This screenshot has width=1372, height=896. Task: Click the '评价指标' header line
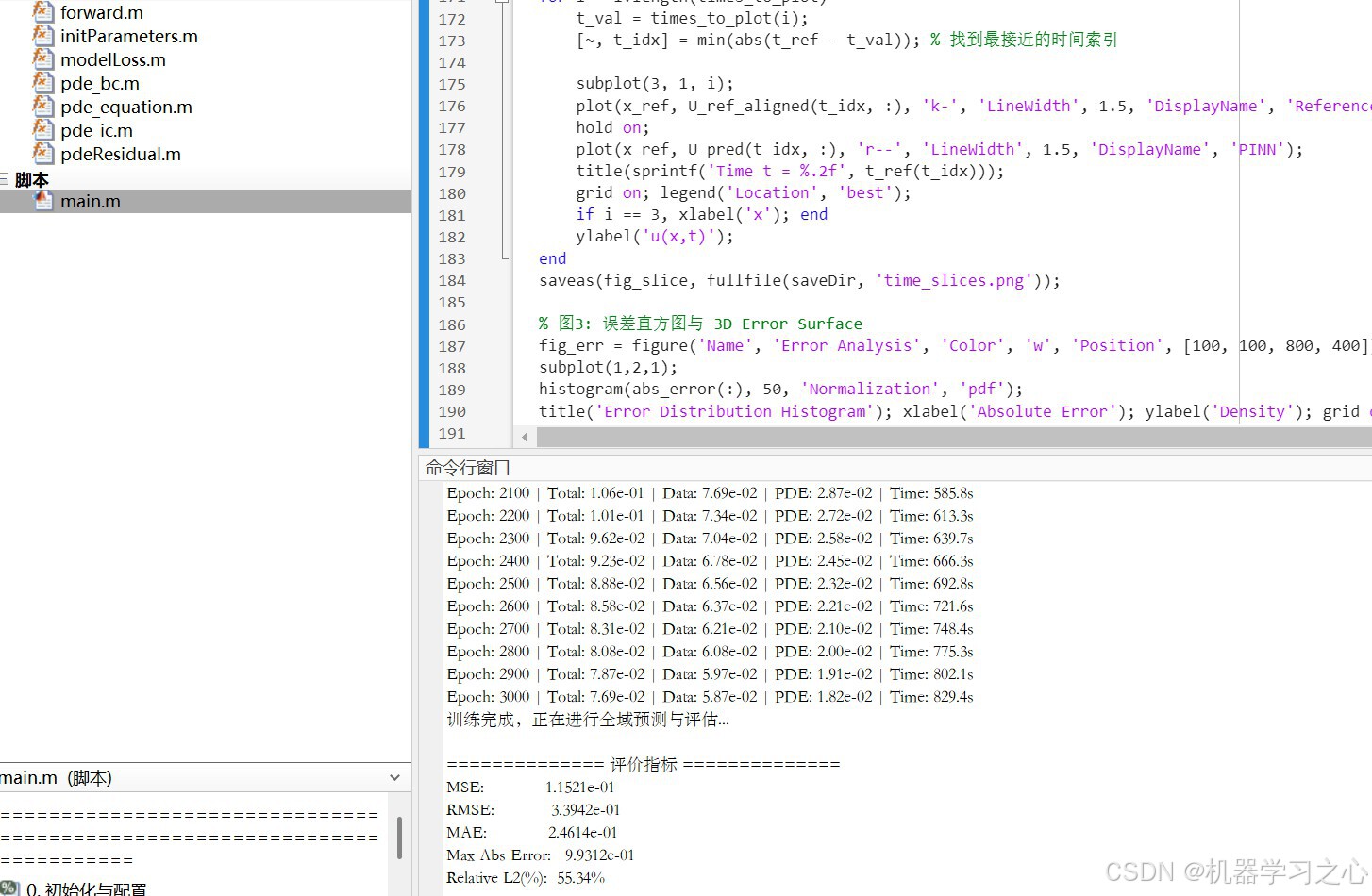(643, 764)
